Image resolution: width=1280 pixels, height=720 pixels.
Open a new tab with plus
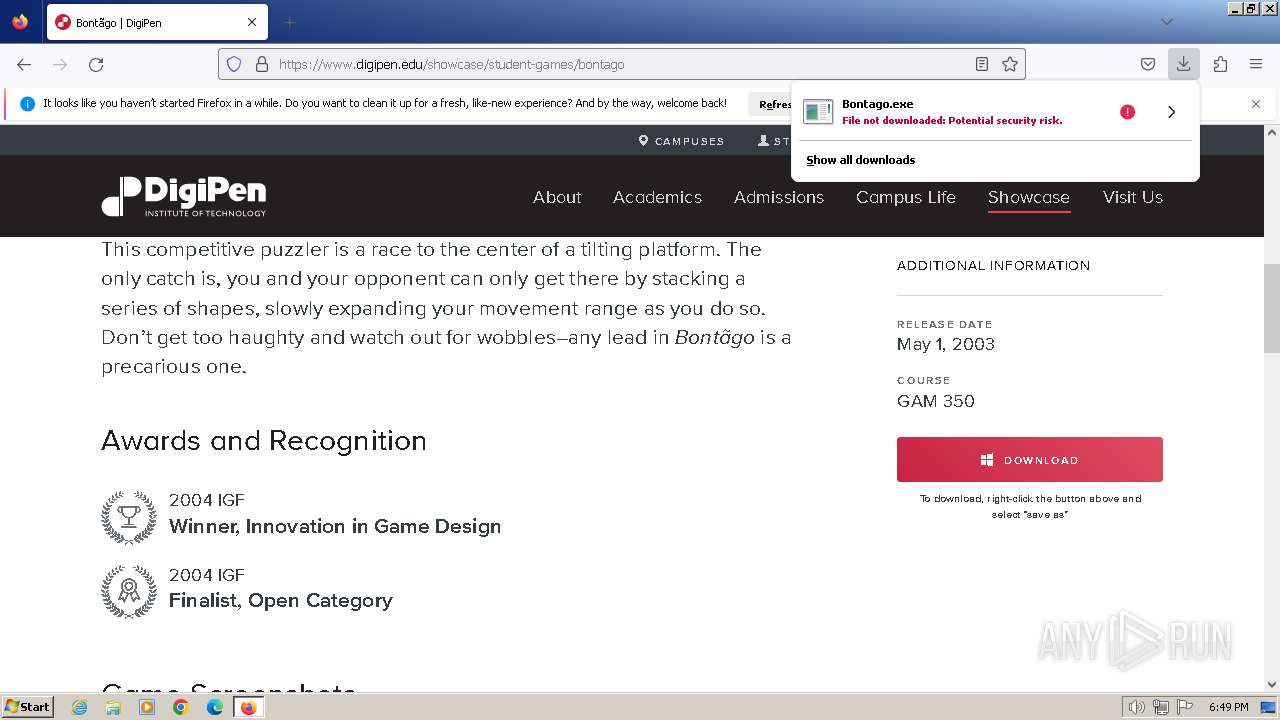click(x=289, y=22)
